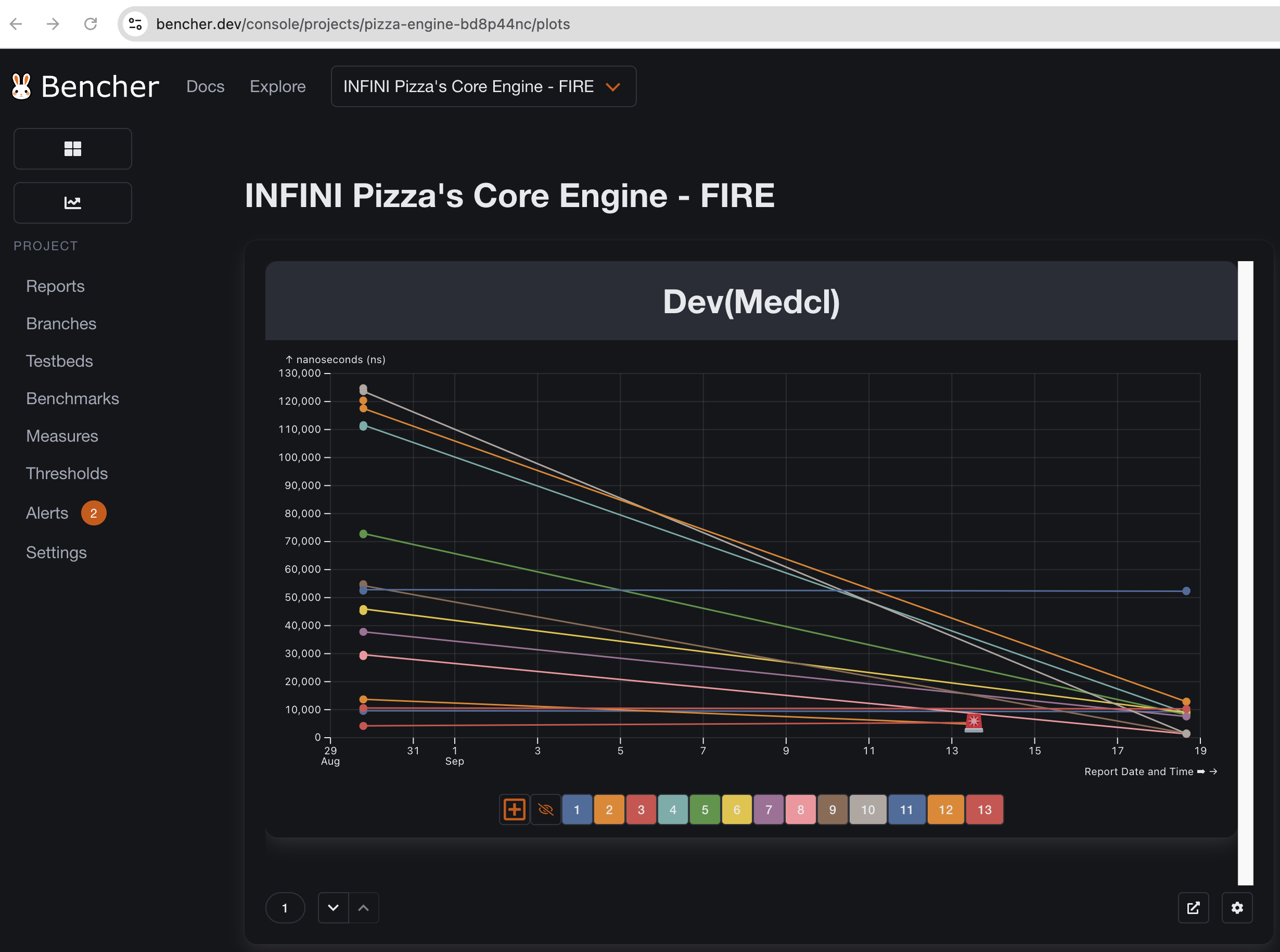
Task: Open Measures in the sidebar
Action: (x=62, y=435)
